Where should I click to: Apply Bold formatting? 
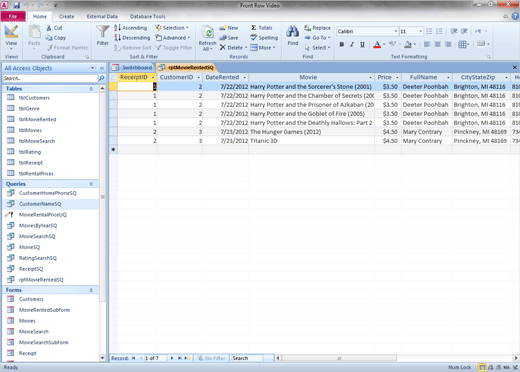pos(342,44)
